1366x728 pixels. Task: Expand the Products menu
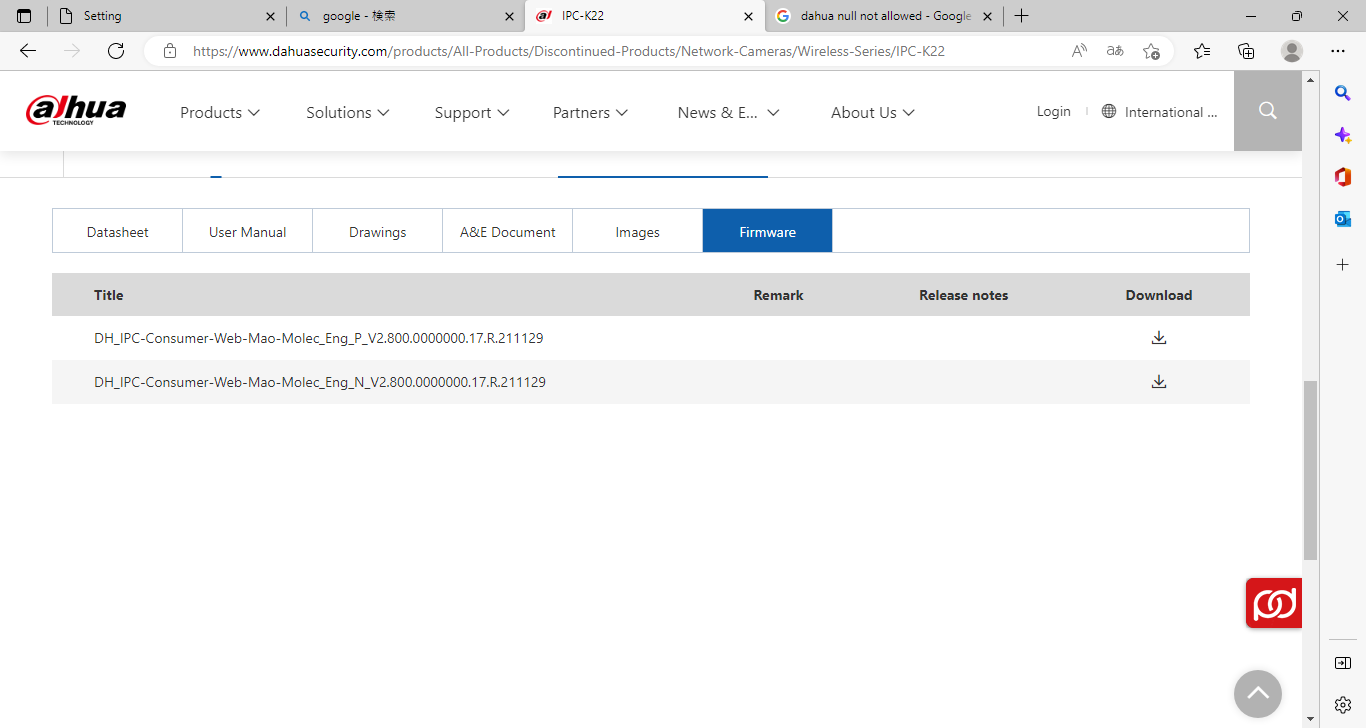pos(220,113)
